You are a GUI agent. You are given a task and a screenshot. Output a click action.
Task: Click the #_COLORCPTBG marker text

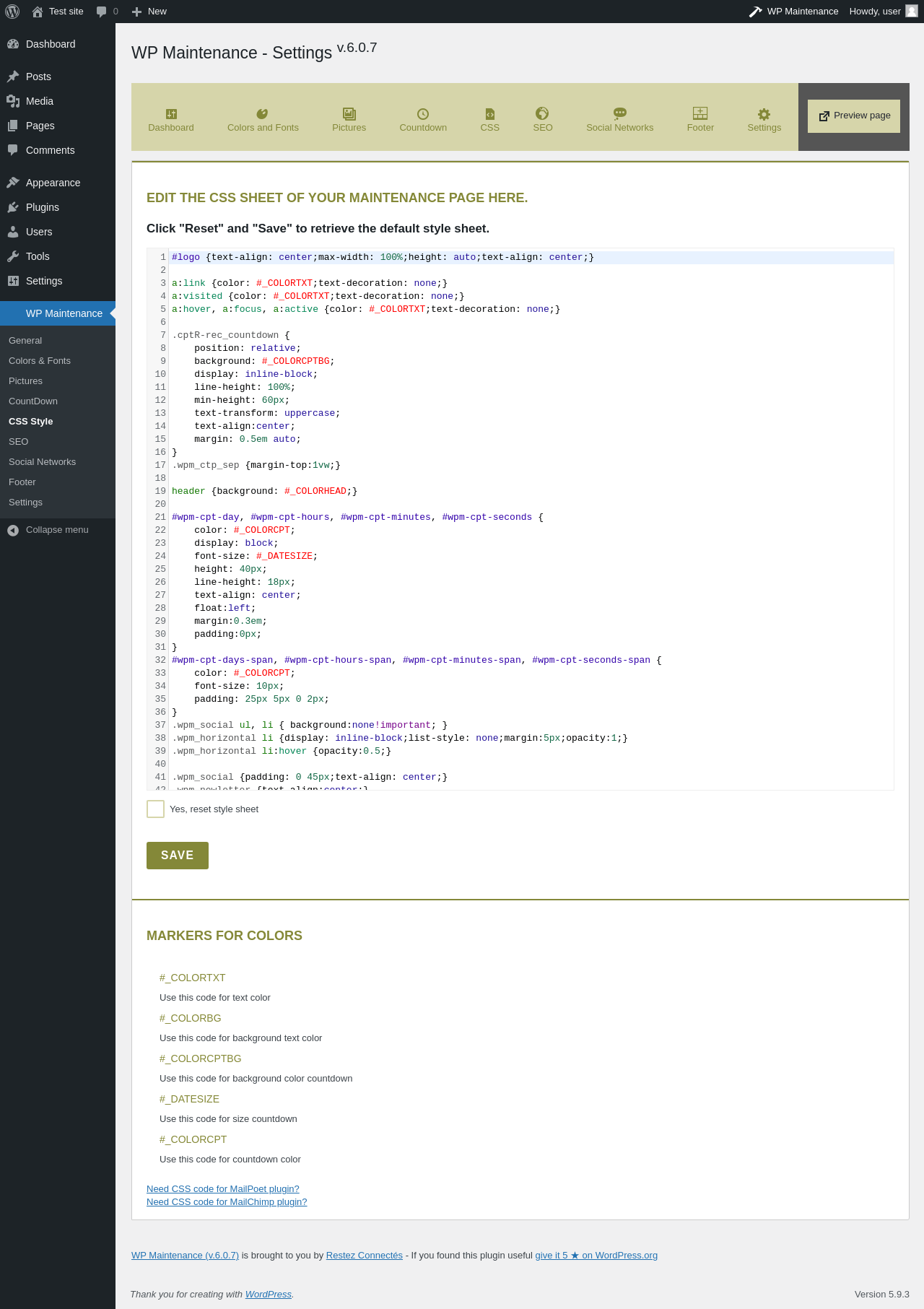point(201,1059)
